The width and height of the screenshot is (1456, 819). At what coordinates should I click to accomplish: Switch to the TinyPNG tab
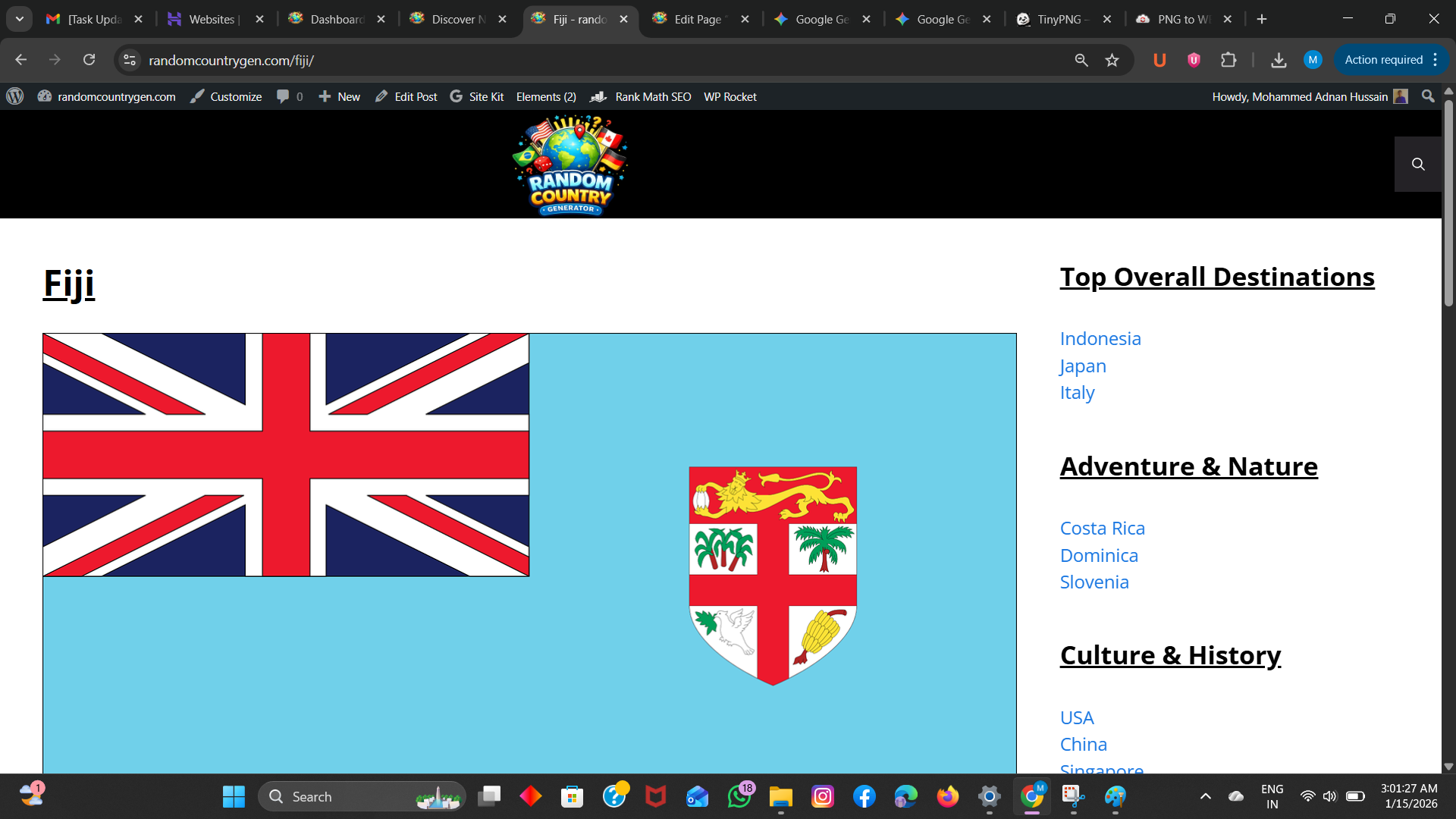pyautogui.click(x=1058, y=19)
